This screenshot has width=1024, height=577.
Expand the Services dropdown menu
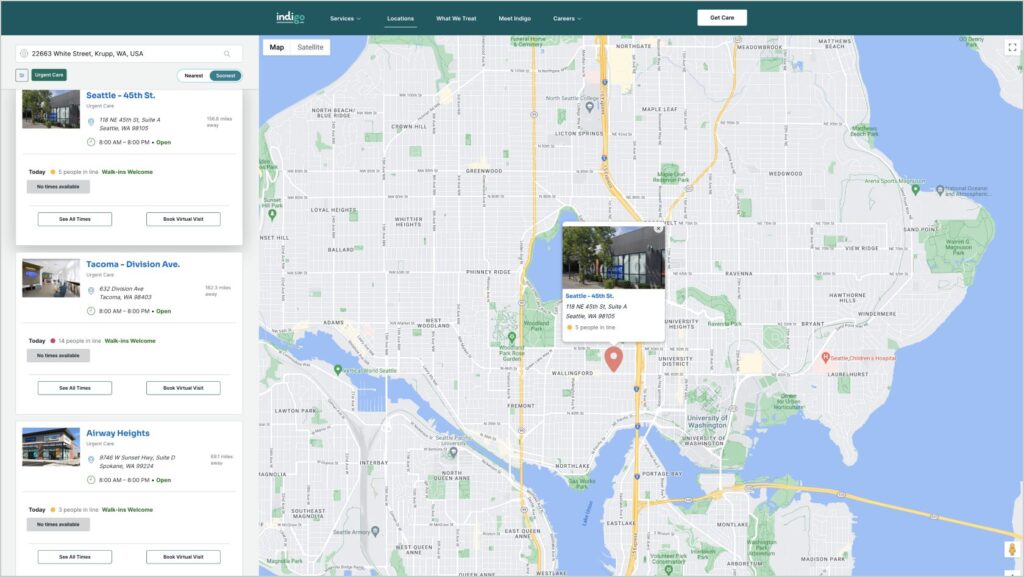[x=345, y=18]
